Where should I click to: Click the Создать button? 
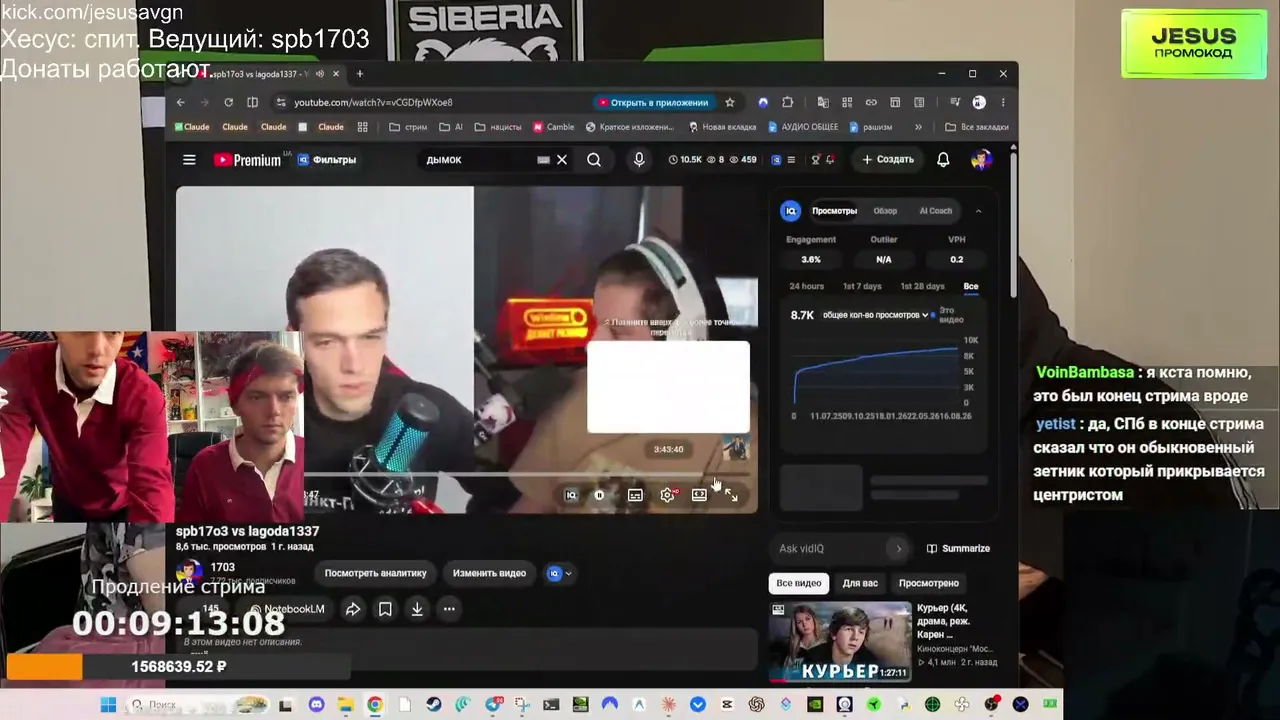pos(888,160)
